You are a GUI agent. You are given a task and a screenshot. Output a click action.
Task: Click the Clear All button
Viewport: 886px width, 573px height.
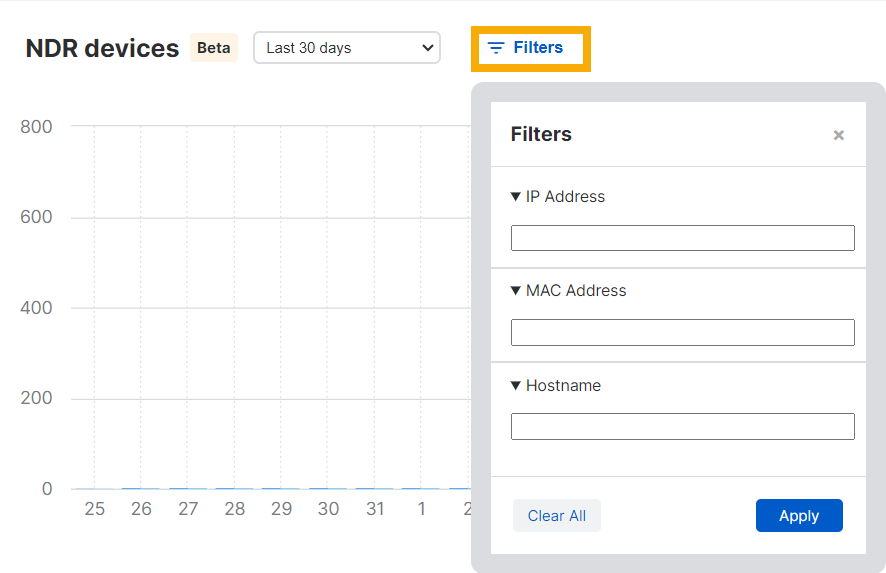click(557, 516)
